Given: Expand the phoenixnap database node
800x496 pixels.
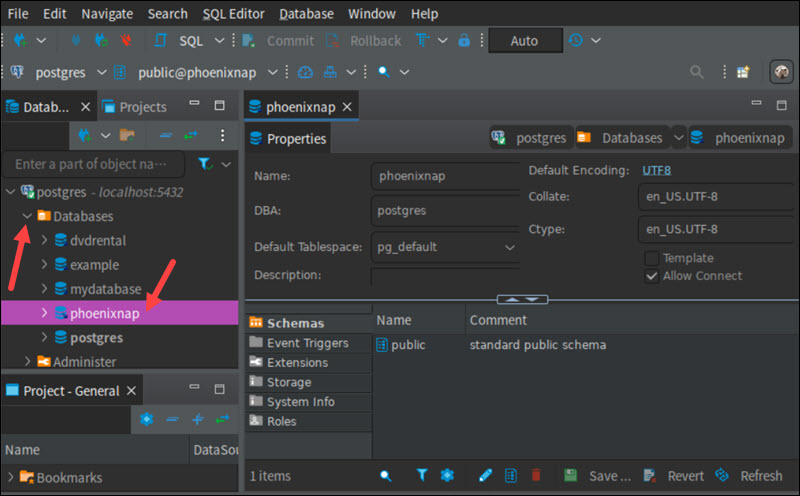Looking at the screenshot, I should pyautogui.click(x=44, y=313).
